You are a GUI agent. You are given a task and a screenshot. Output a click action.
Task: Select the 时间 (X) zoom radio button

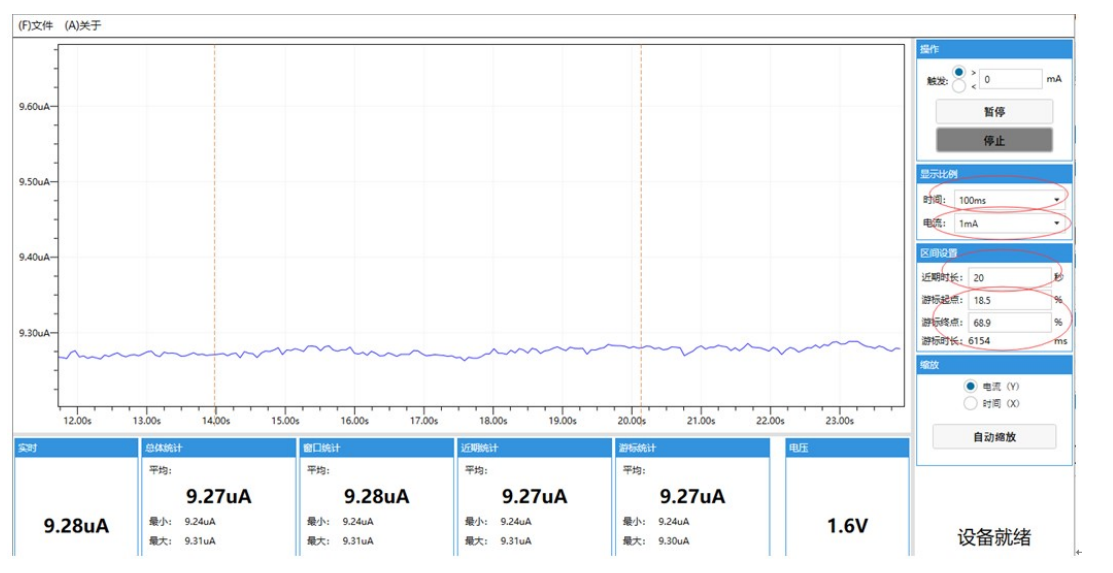click(970, 403)
